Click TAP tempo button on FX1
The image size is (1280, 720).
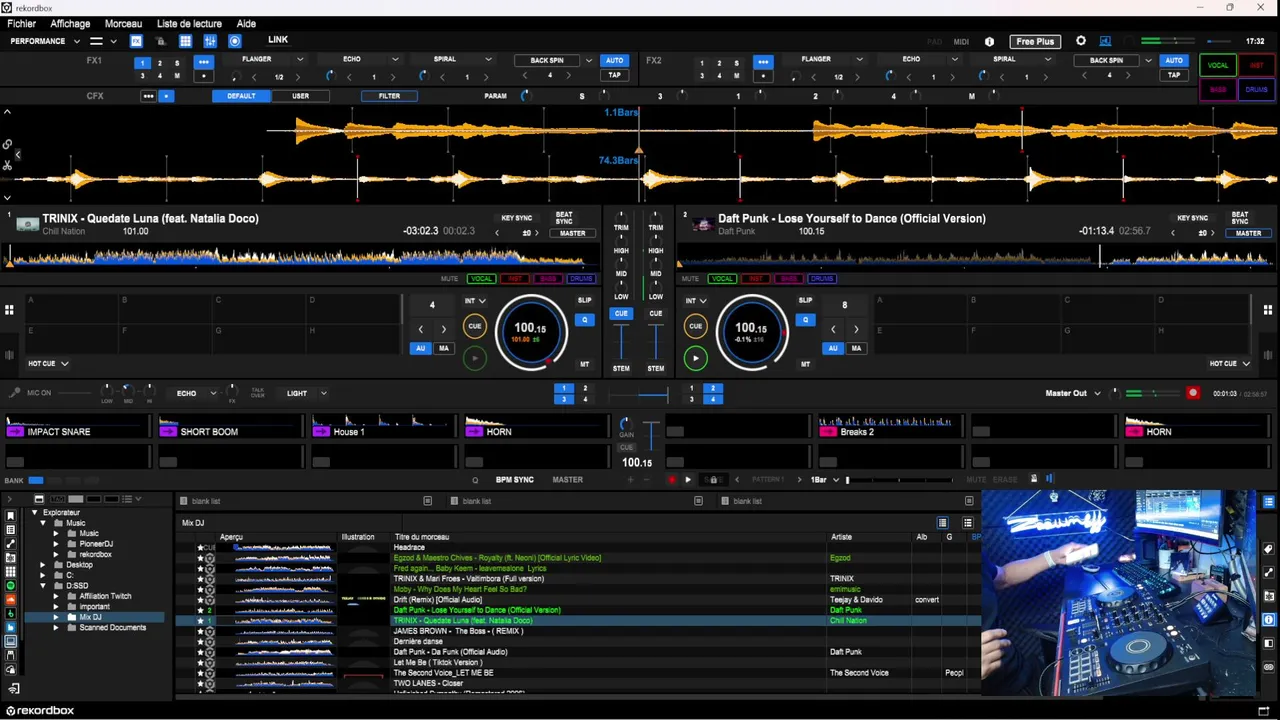[x=614, y=75]
